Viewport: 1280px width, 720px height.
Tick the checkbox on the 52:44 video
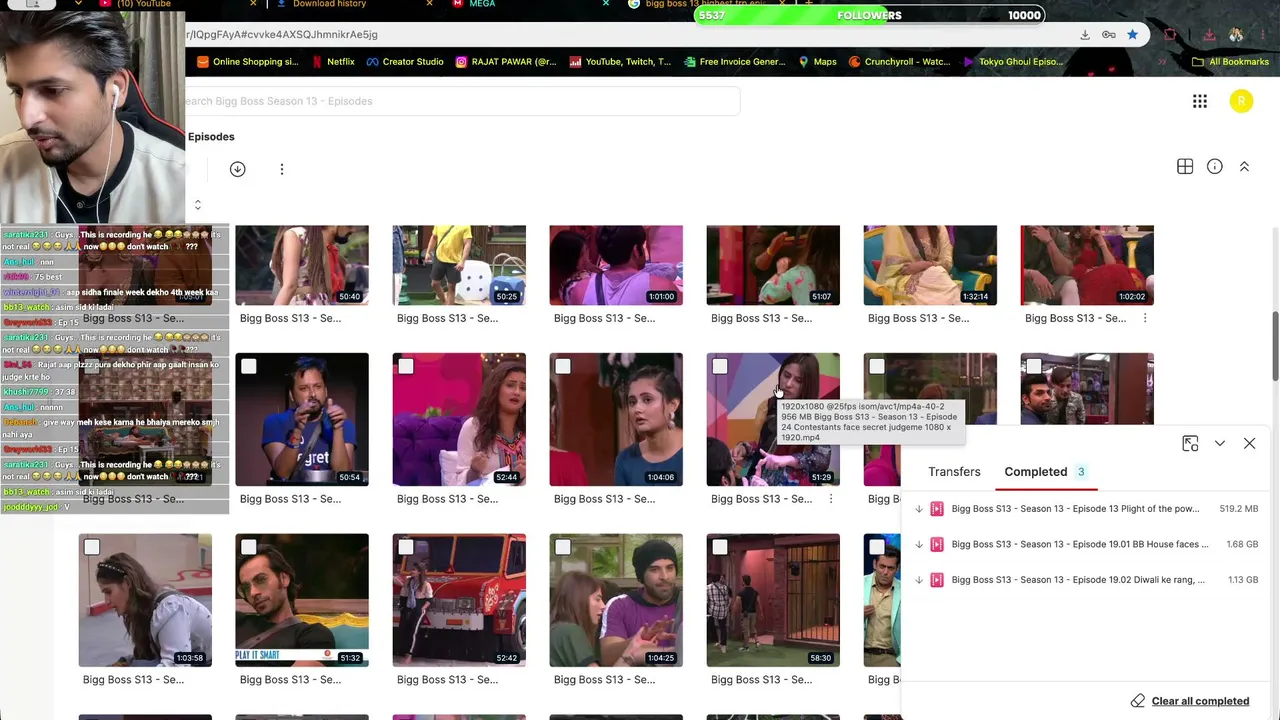click(406, 367)
